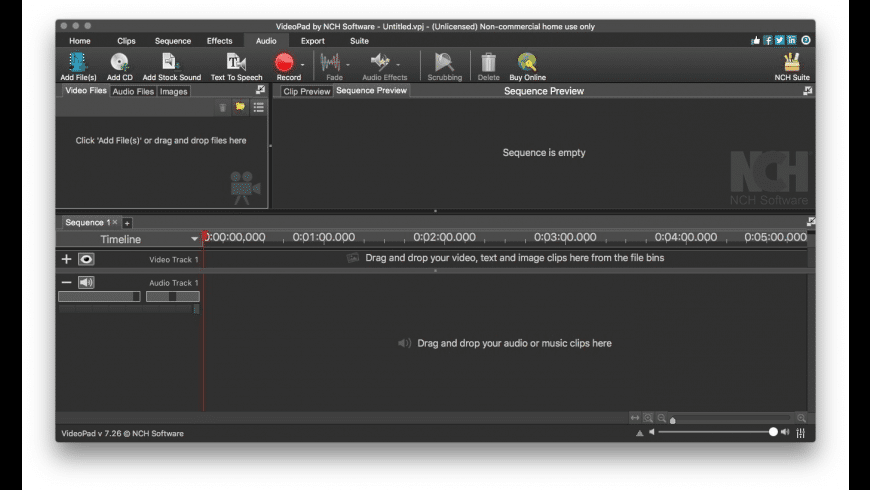Open the Timeline mode dropdown
The image size is (870, 490).
[x=194, y=239]
